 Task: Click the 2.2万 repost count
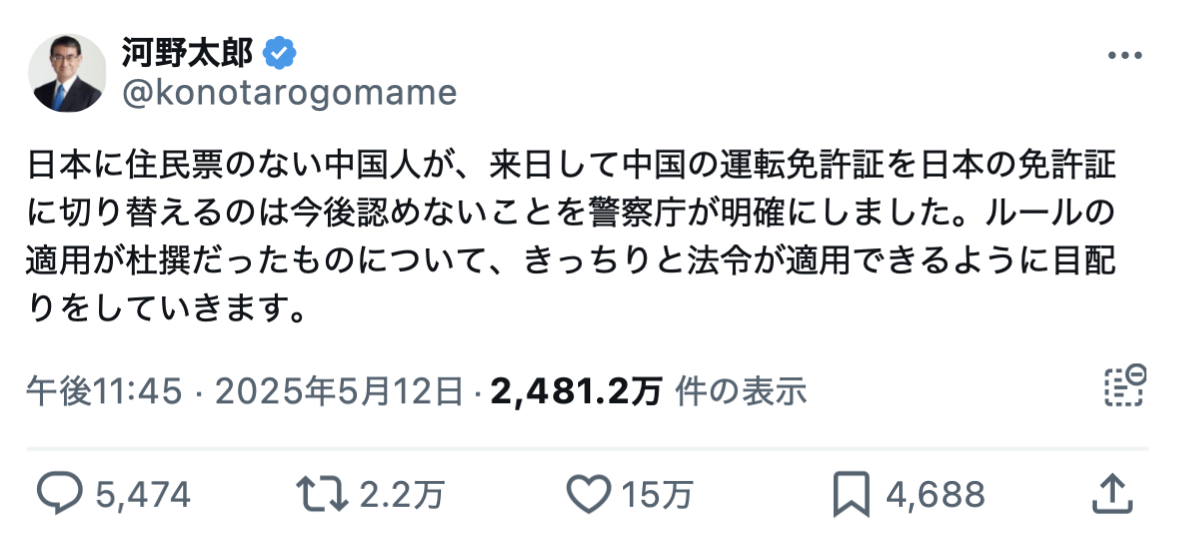[x=401, y=494]
